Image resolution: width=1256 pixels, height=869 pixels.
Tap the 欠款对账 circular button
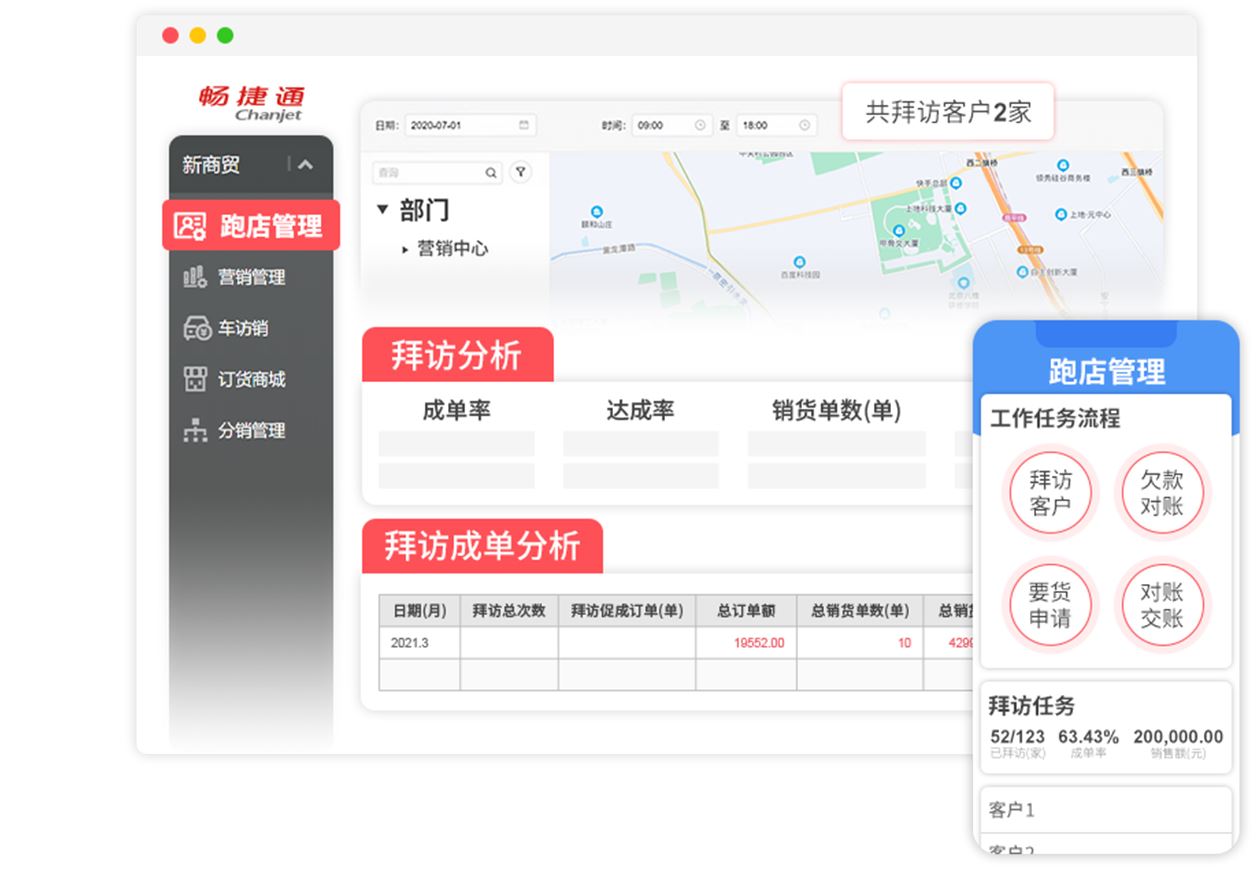1161,493
